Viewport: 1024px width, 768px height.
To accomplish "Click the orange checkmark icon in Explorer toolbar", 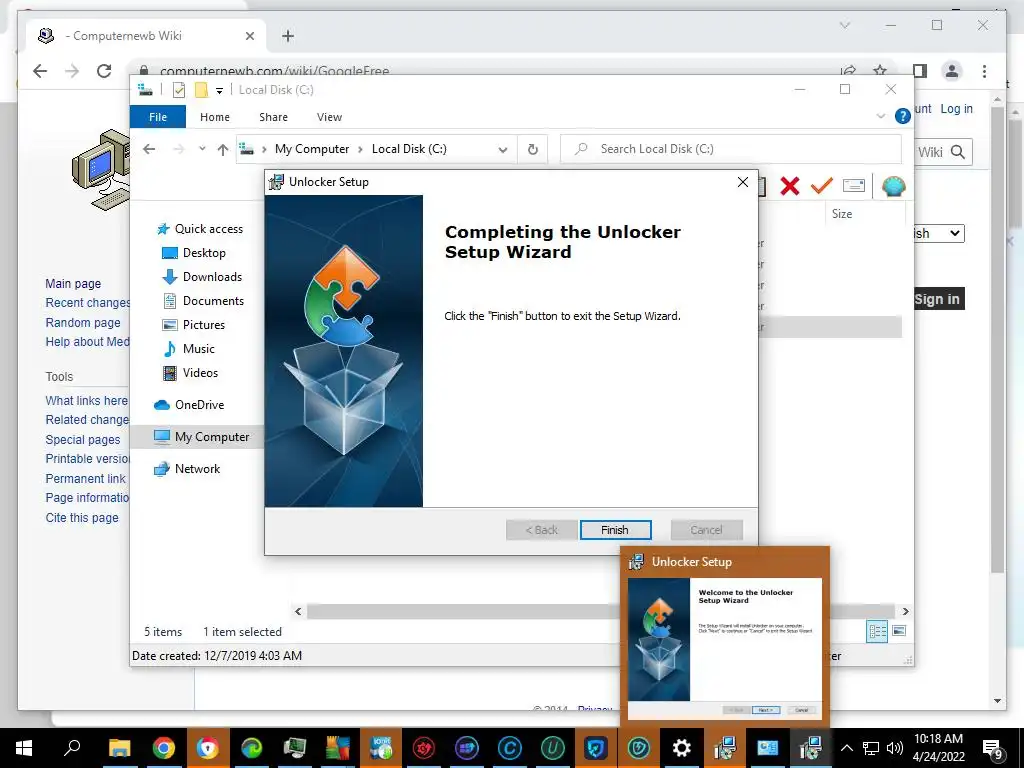I will pos(822,186).
